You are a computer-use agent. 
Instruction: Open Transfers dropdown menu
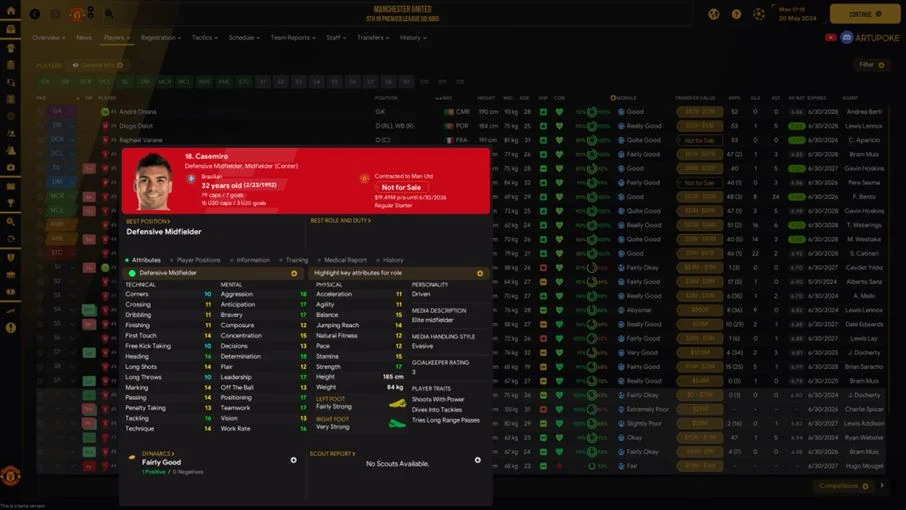click(373, 38)
